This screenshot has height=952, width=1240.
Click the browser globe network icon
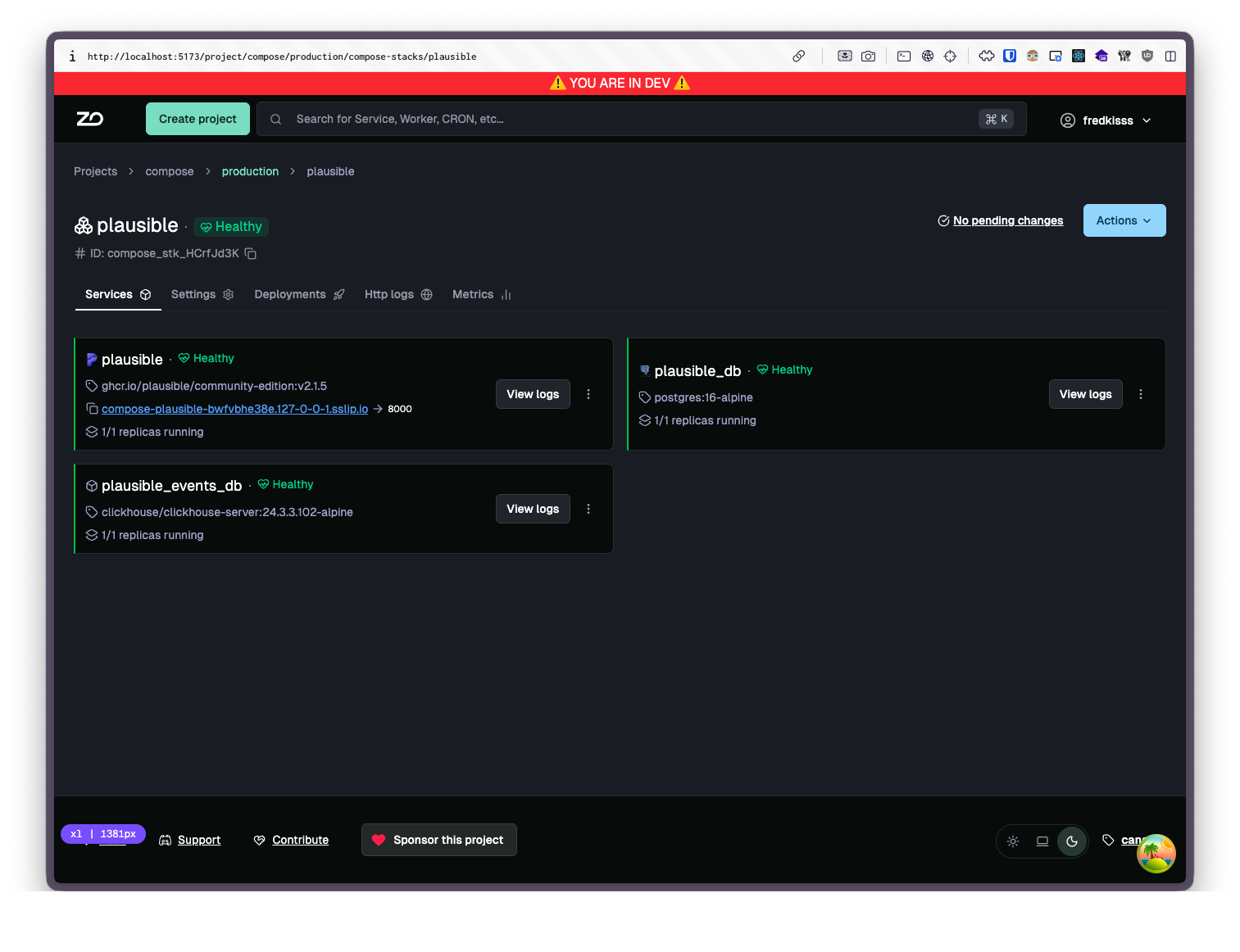tap(928, 57)
